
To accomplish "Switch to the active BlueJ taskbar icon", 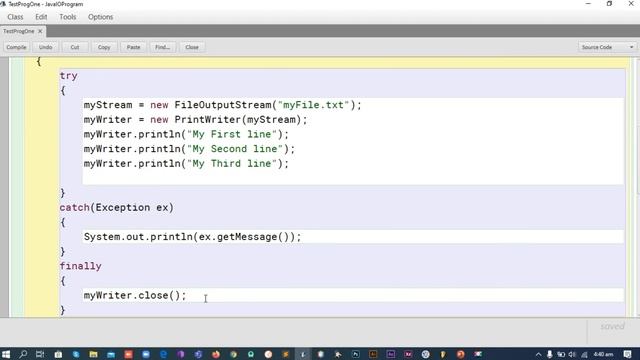I will [x=303, y=354].
